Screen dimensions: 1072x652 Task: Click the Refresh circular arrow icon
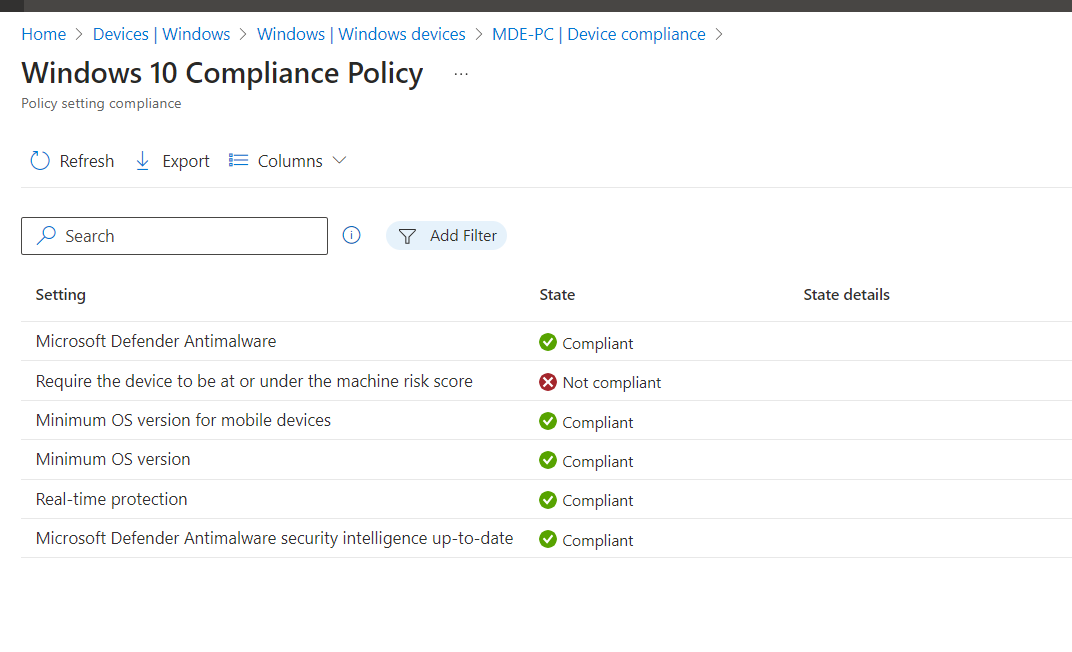coord(40,161)
